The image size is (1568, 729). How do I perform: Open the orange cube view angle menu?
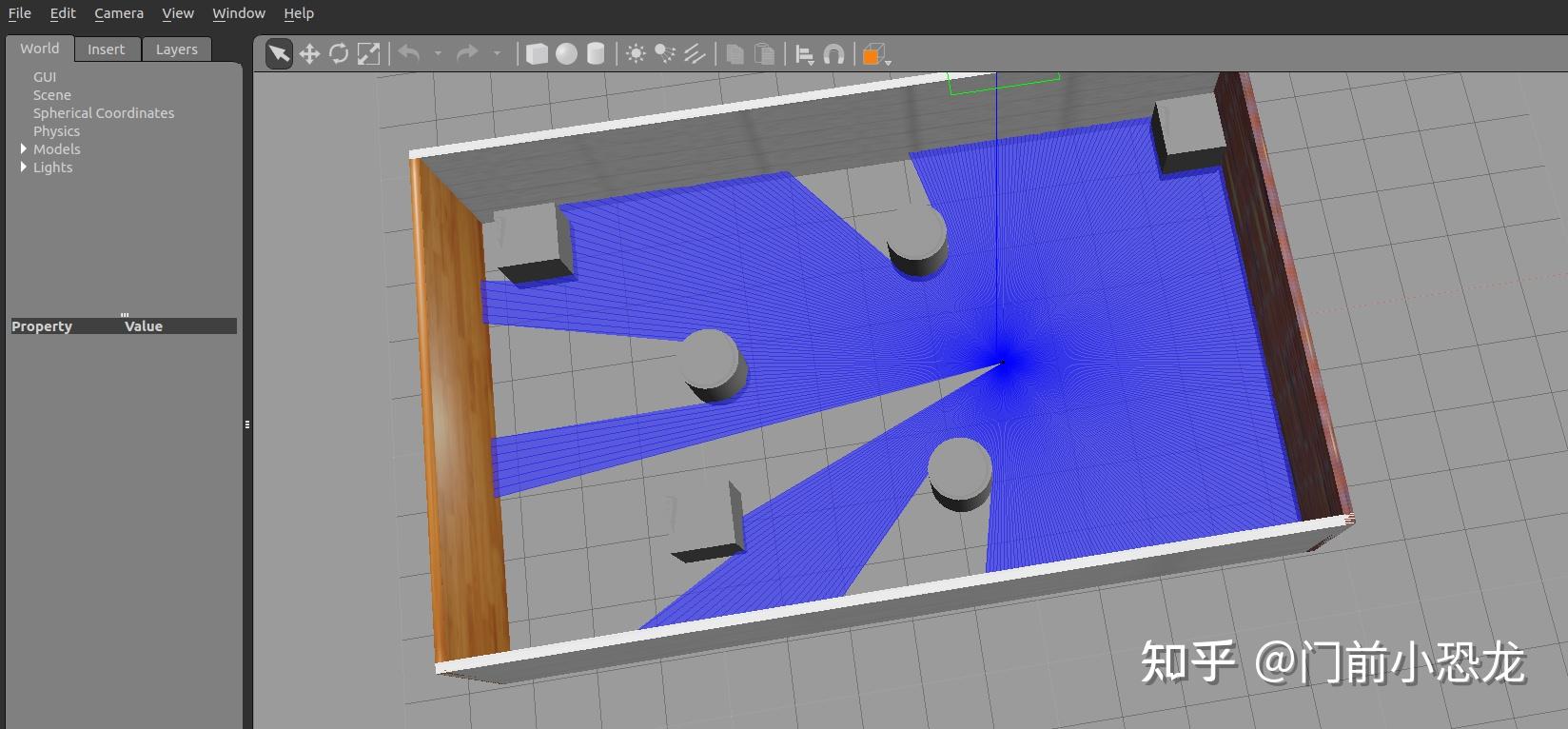875,55
